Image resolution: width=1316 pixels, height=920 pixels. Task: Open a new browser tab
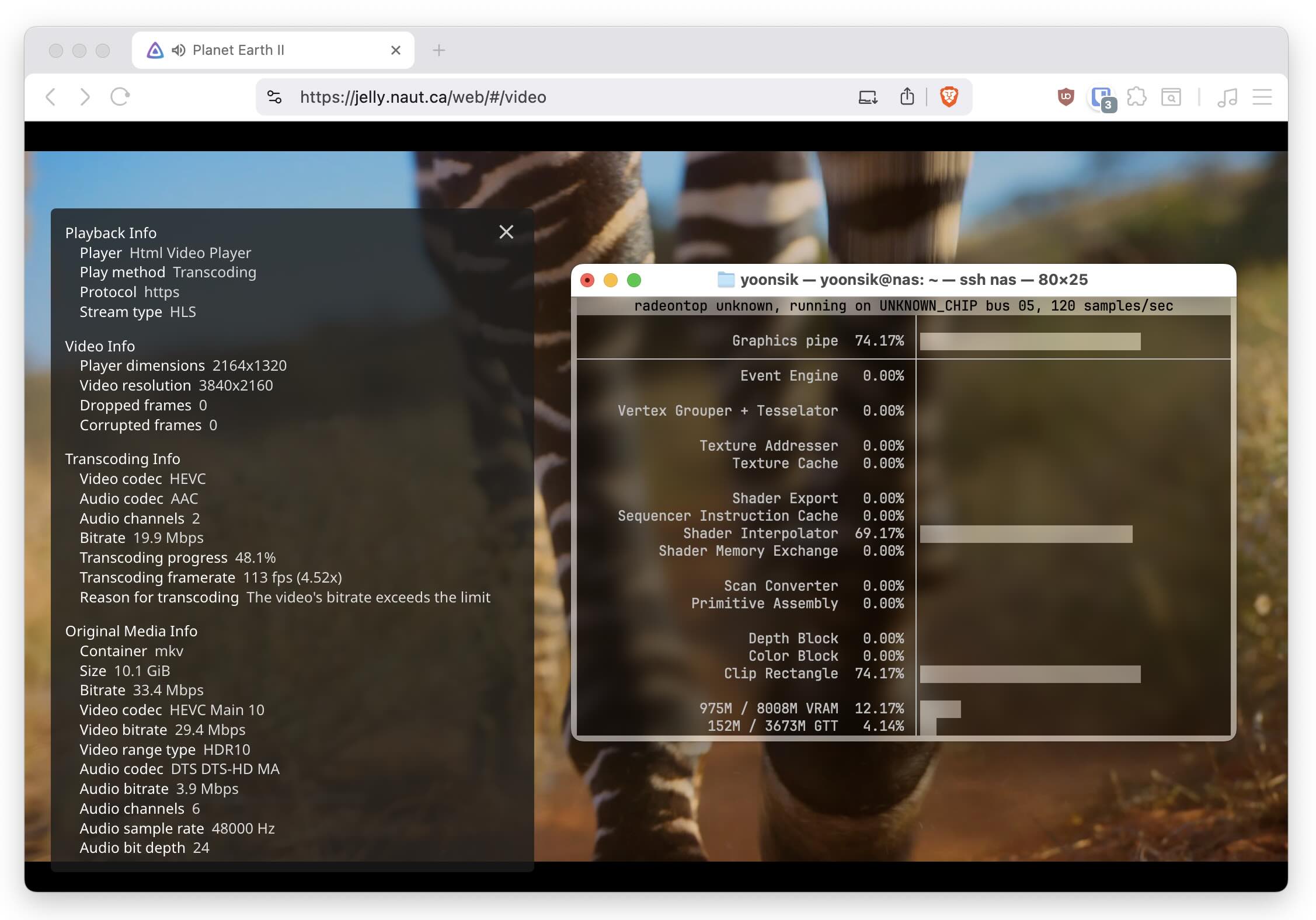coord(439,50)
